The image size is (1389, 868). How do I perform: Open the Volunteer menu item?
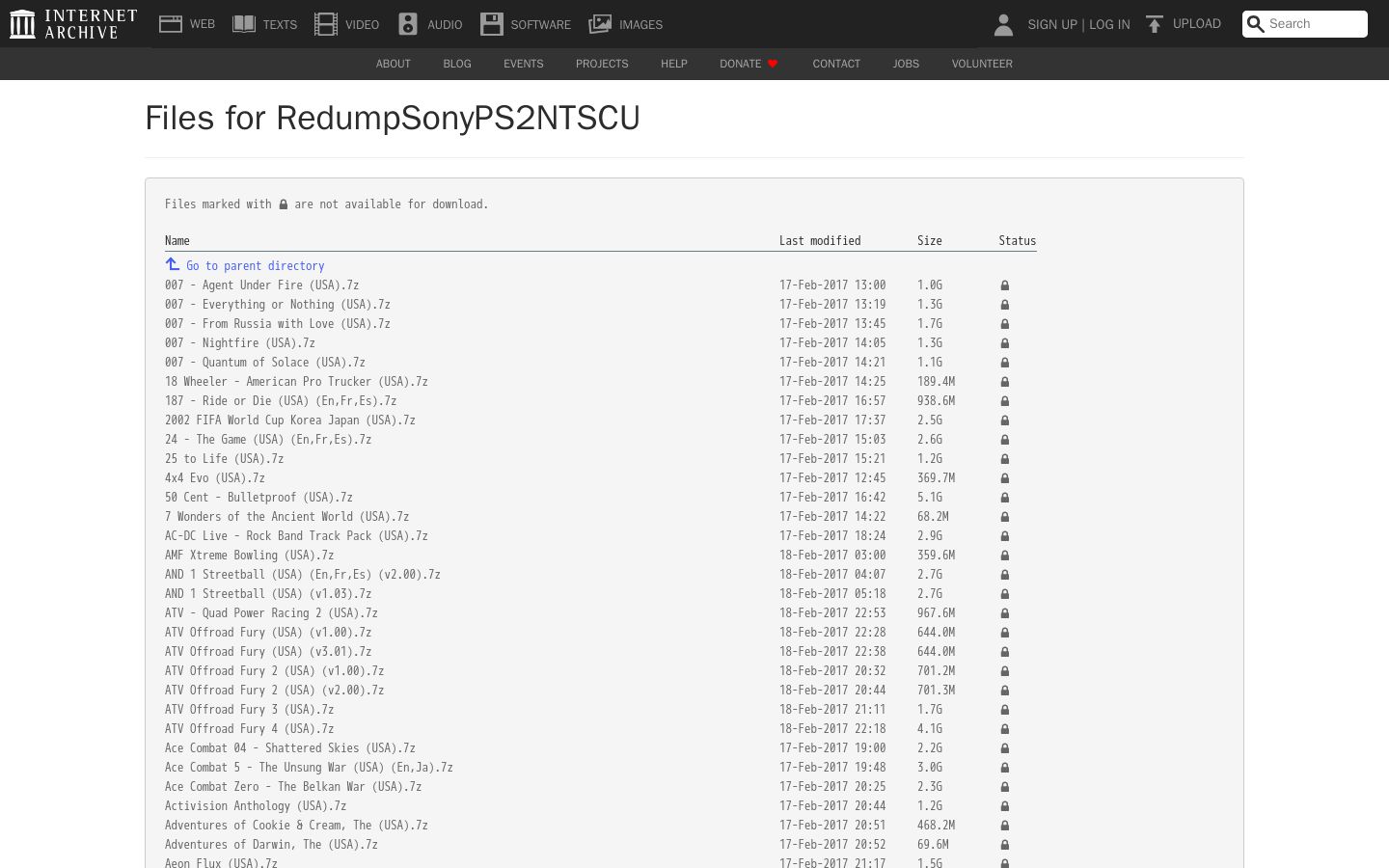tap(982, 64)
